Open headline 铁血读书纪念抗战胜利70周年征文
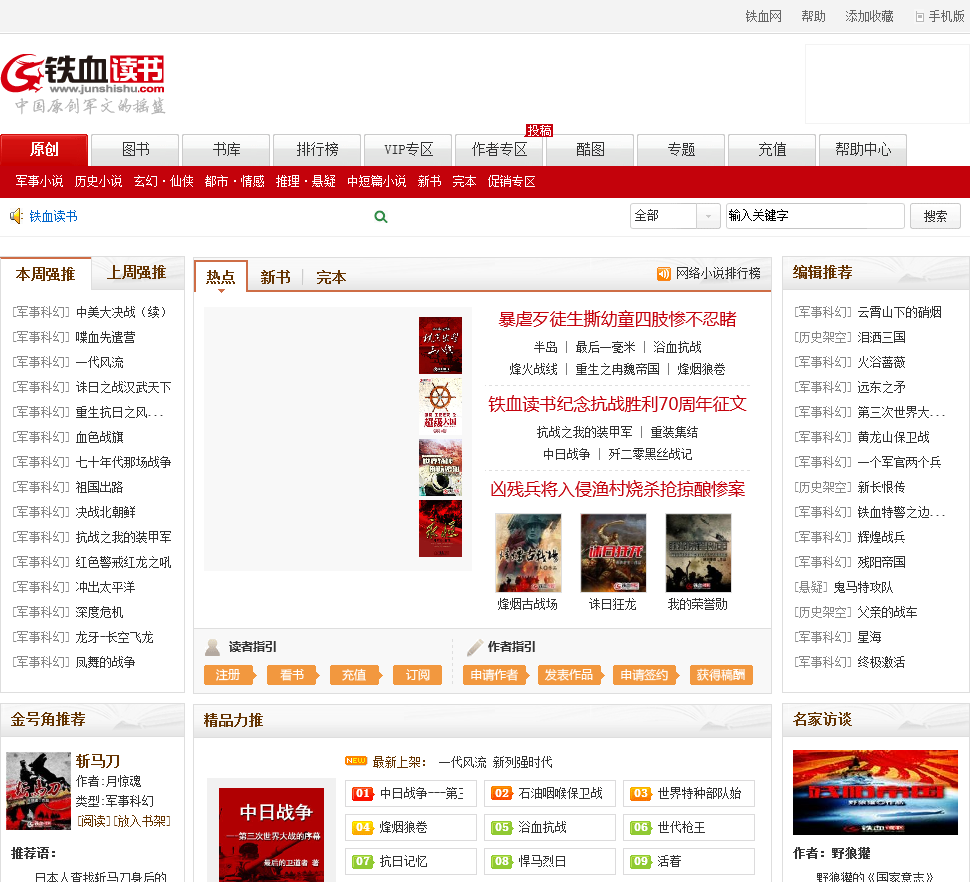This screenshot has height=882, width=970. tap(617, 404)
